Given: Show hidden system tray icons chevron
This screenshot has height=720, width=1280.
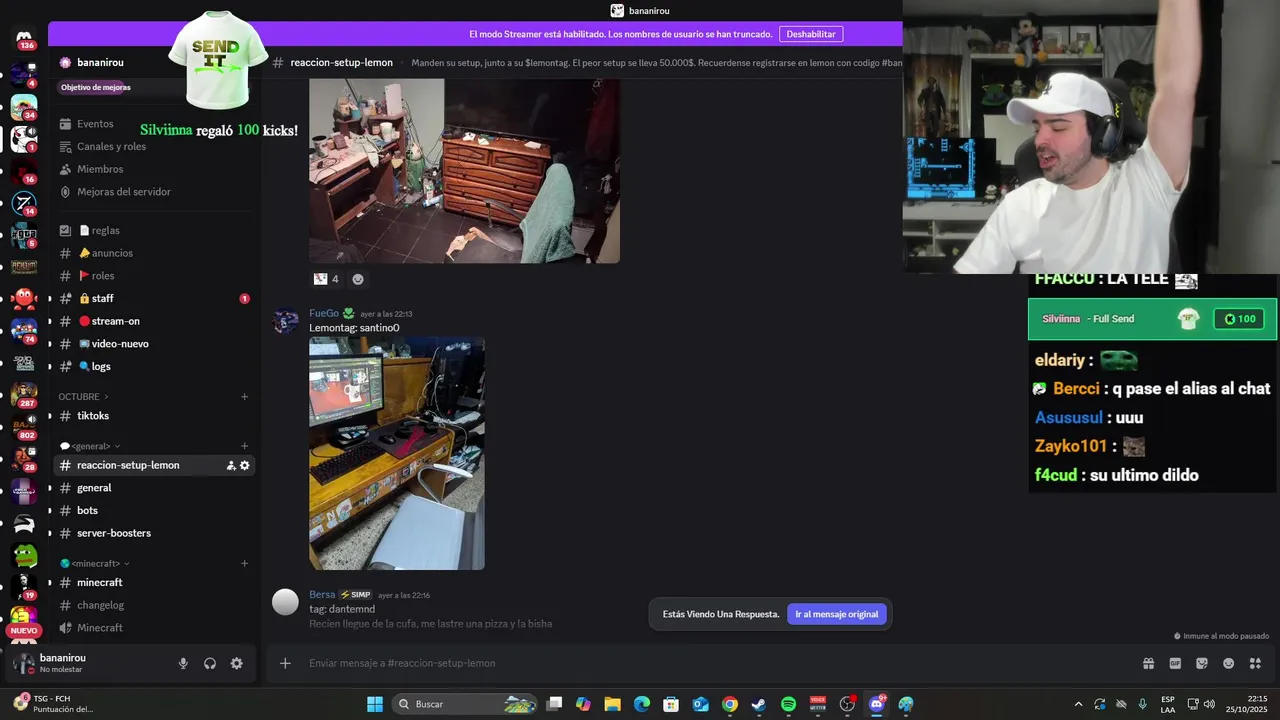Looking at the screenshot, I should pos(1078,704).
